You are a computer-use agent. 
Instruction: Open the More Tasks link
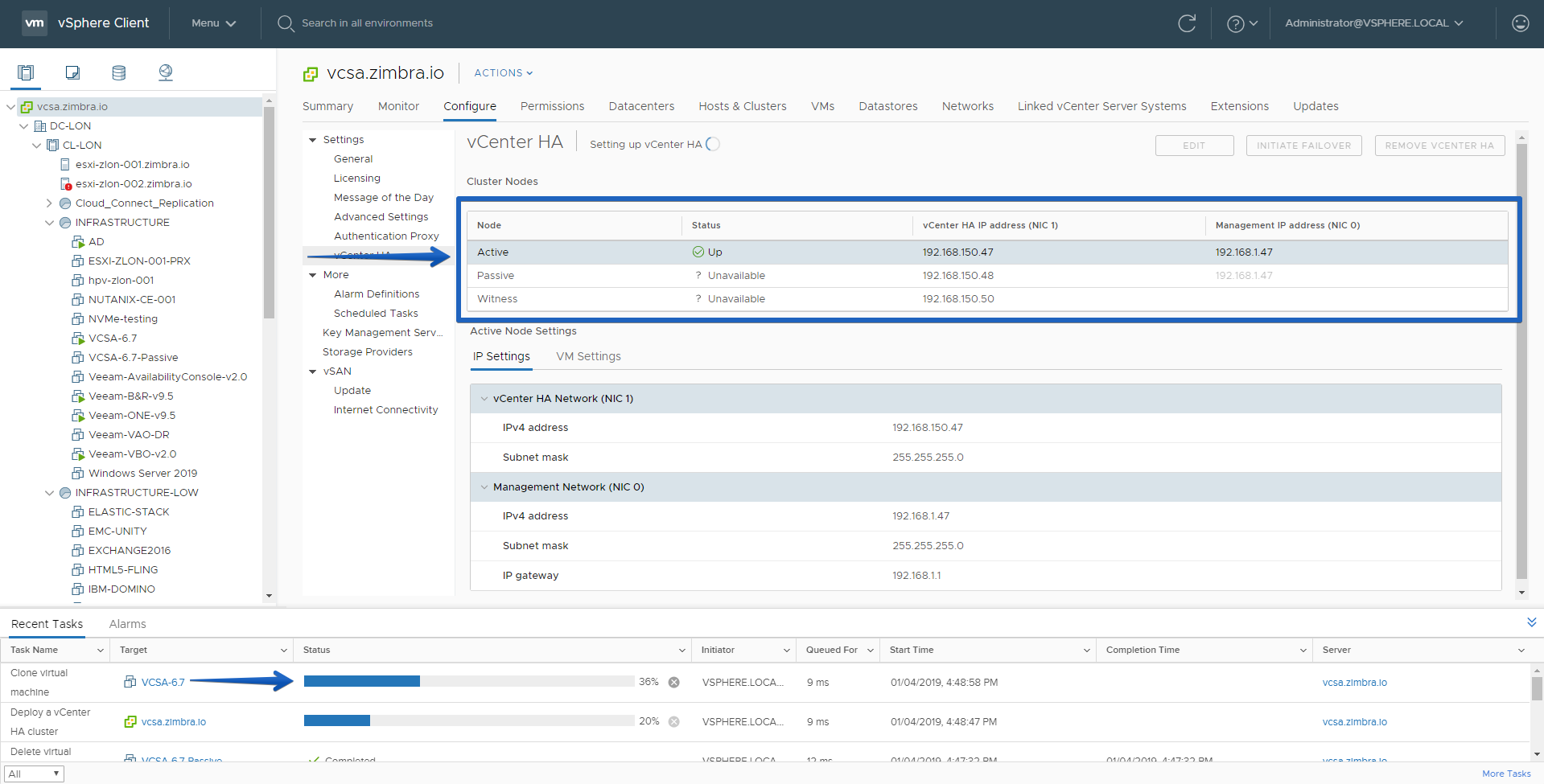1506,774
